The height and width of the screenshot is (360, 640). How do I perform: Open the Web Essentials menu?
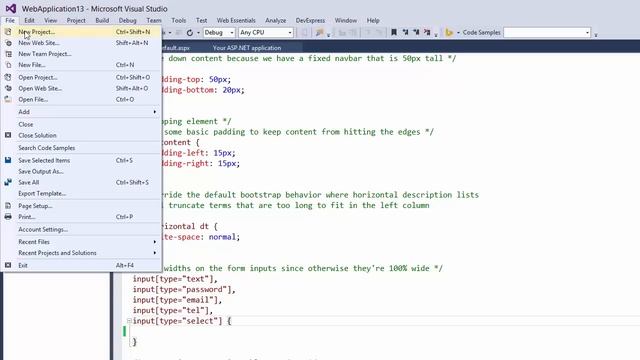click(x=236, y=20)
